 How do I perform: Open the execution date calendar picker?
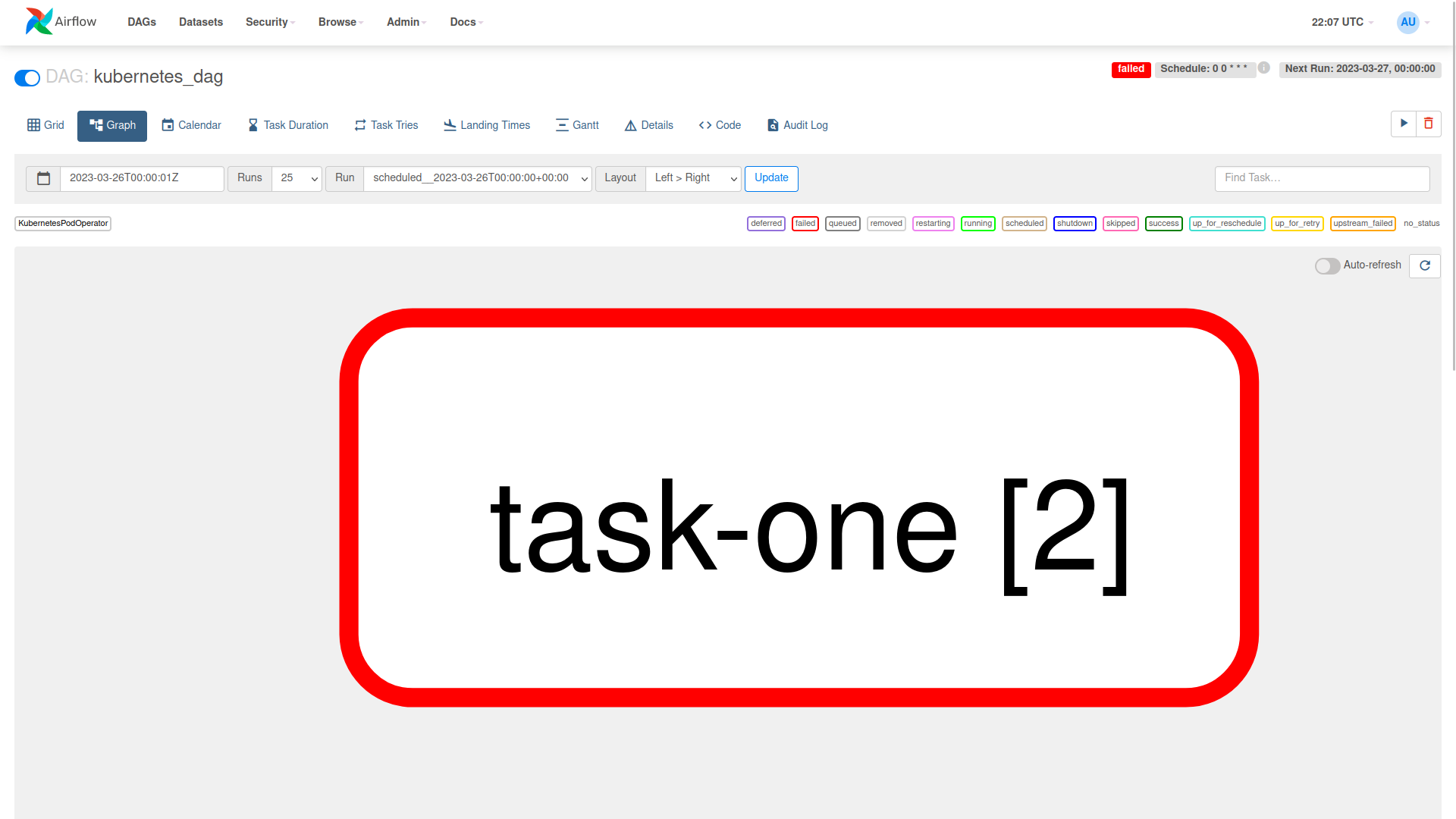point(43,178)
